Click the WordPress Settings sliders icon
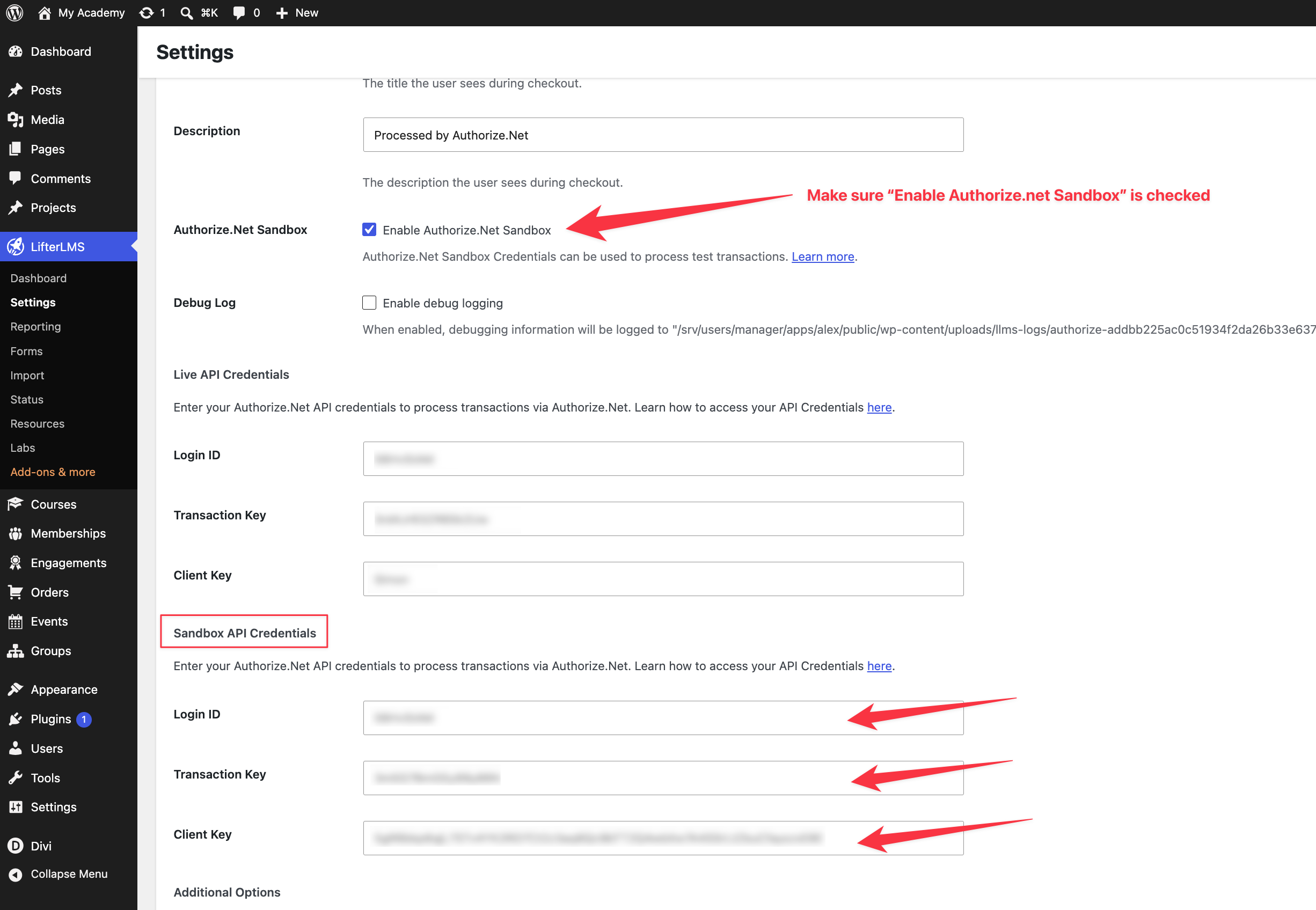 [16, 807]
